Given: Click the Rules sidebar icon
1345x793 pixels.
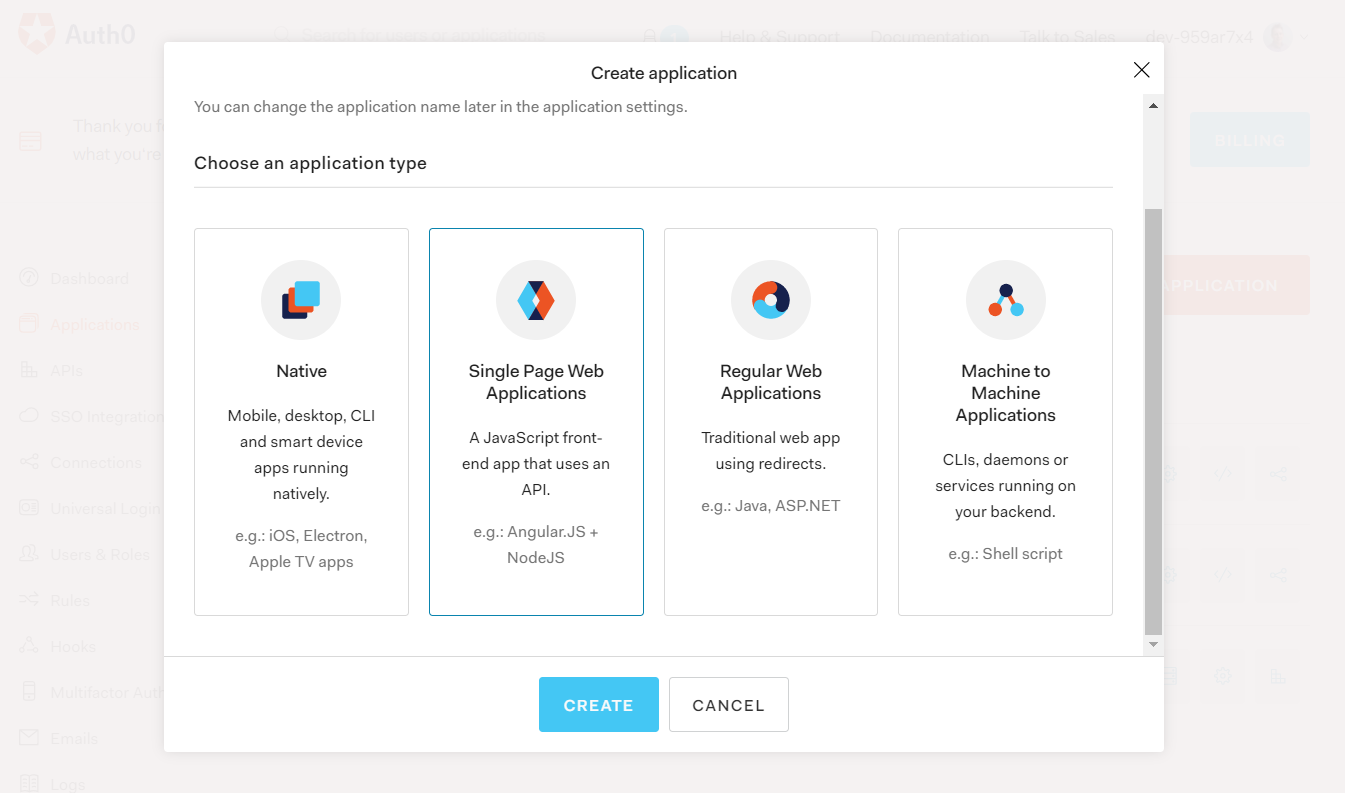Looking at the screenshot, I should coord(30,600).
